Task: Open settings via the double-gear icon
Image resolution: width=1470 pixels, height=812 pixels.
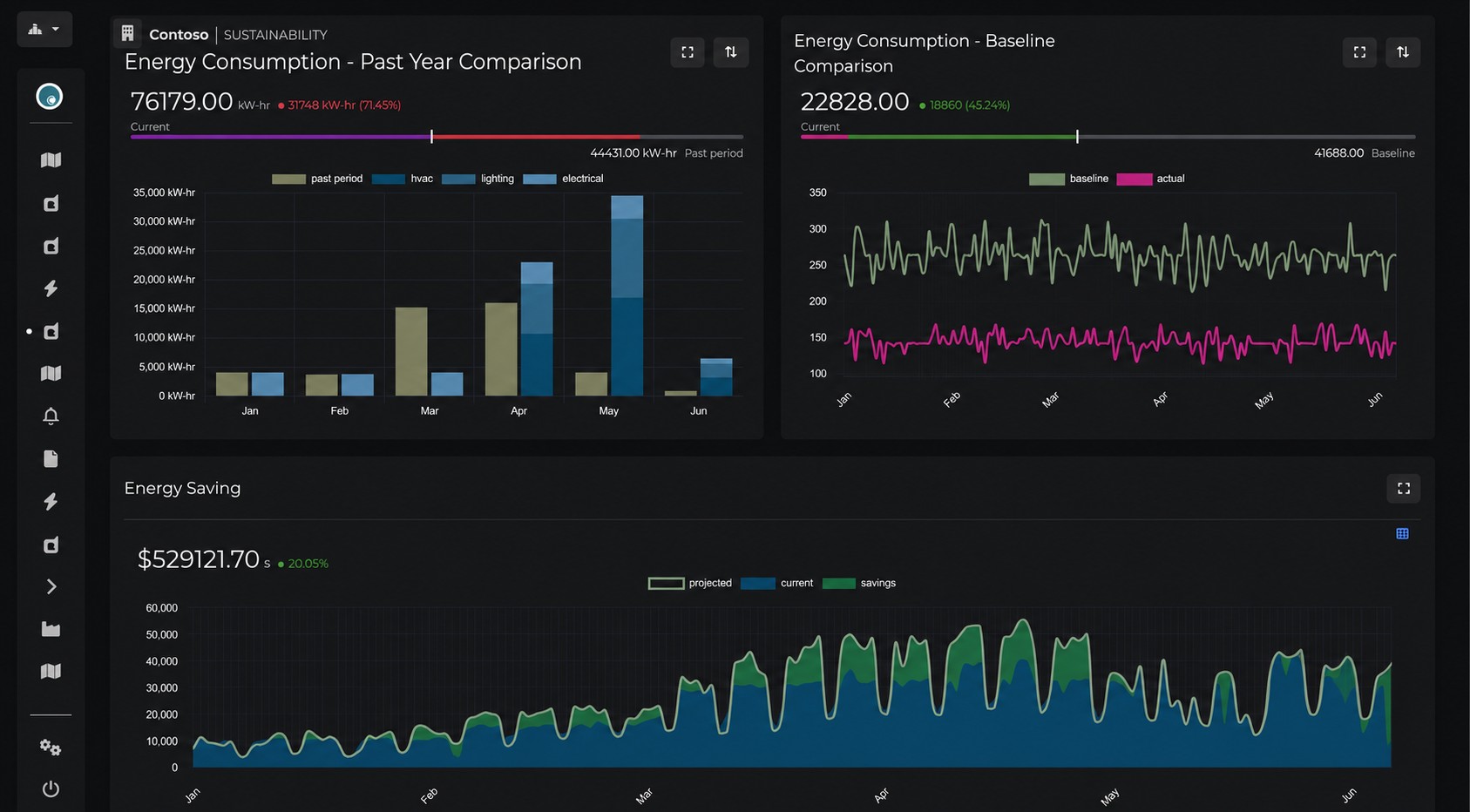Action: click(51, 748)
